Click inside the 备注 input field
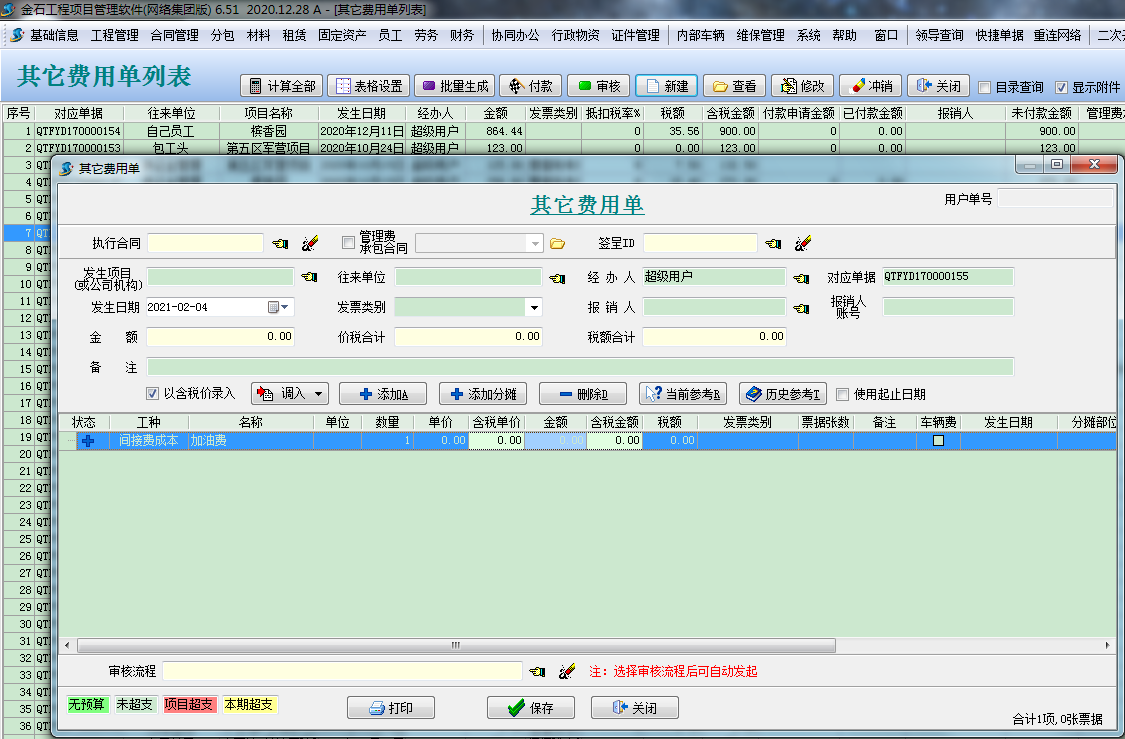Image resolution: width=1125 pixels, height=739 pixels. [580, 365]
